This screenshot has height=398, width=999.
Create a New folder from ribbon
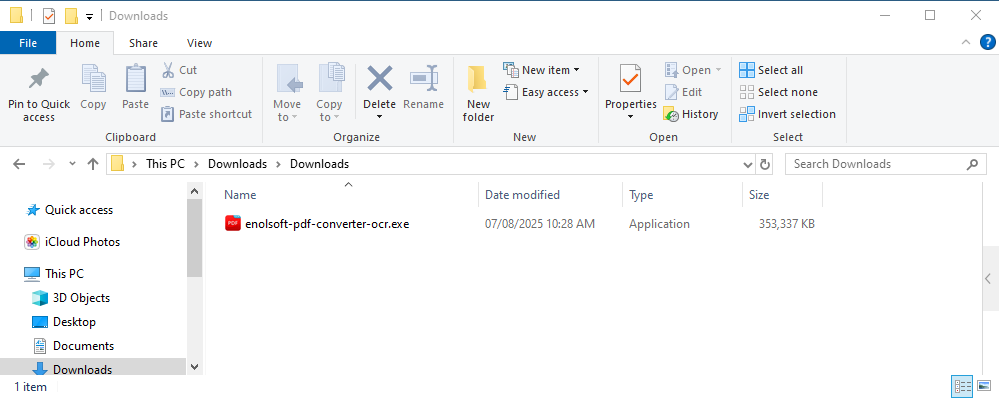click(x=479, y=94)
